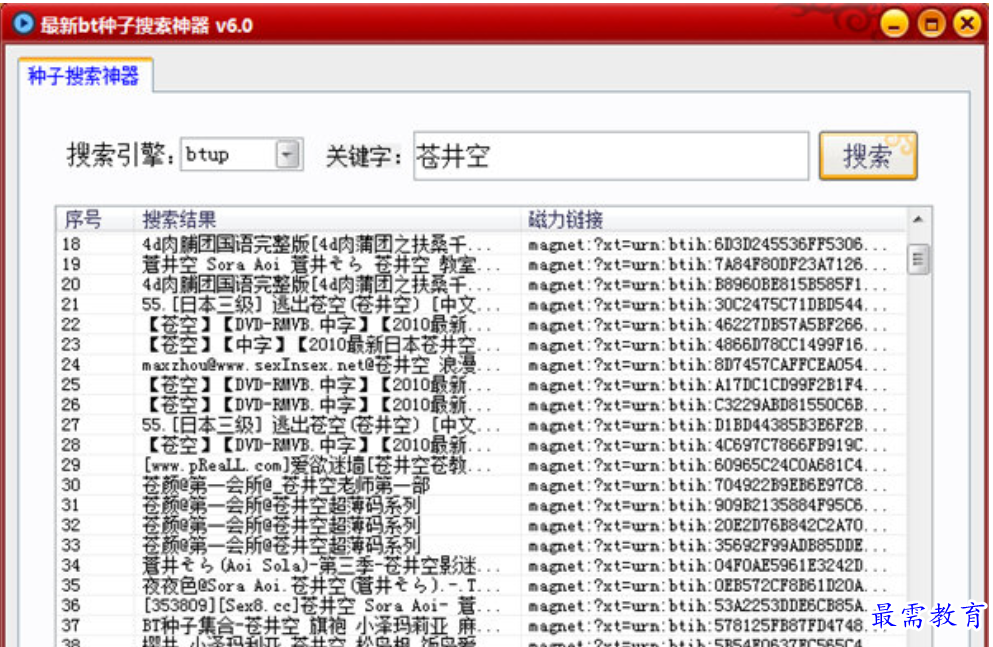Select result row number 26
The height and width of the screenshot is (647, 993).
pyautogui.click(x=481, y=405)
